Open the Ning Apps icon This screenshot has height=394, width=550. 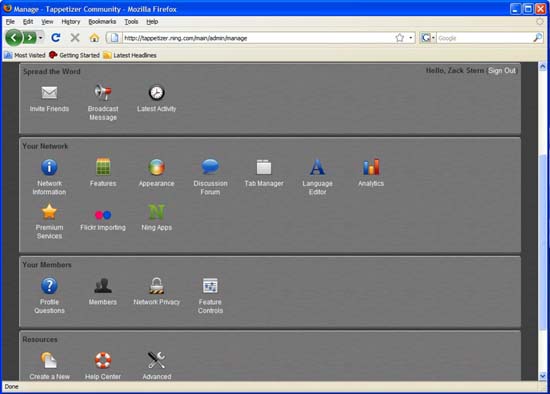156,212
